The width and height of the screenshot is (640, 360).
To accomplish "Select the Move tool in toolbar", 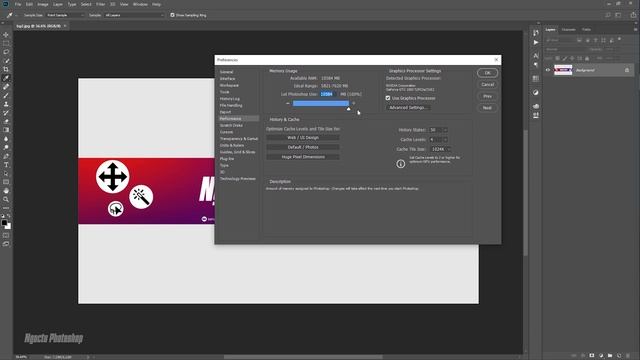I will (x=6, y=35).
